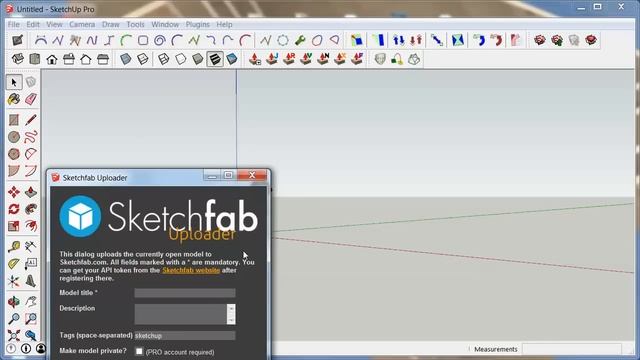Select the Shaded face style

(198, 59)
